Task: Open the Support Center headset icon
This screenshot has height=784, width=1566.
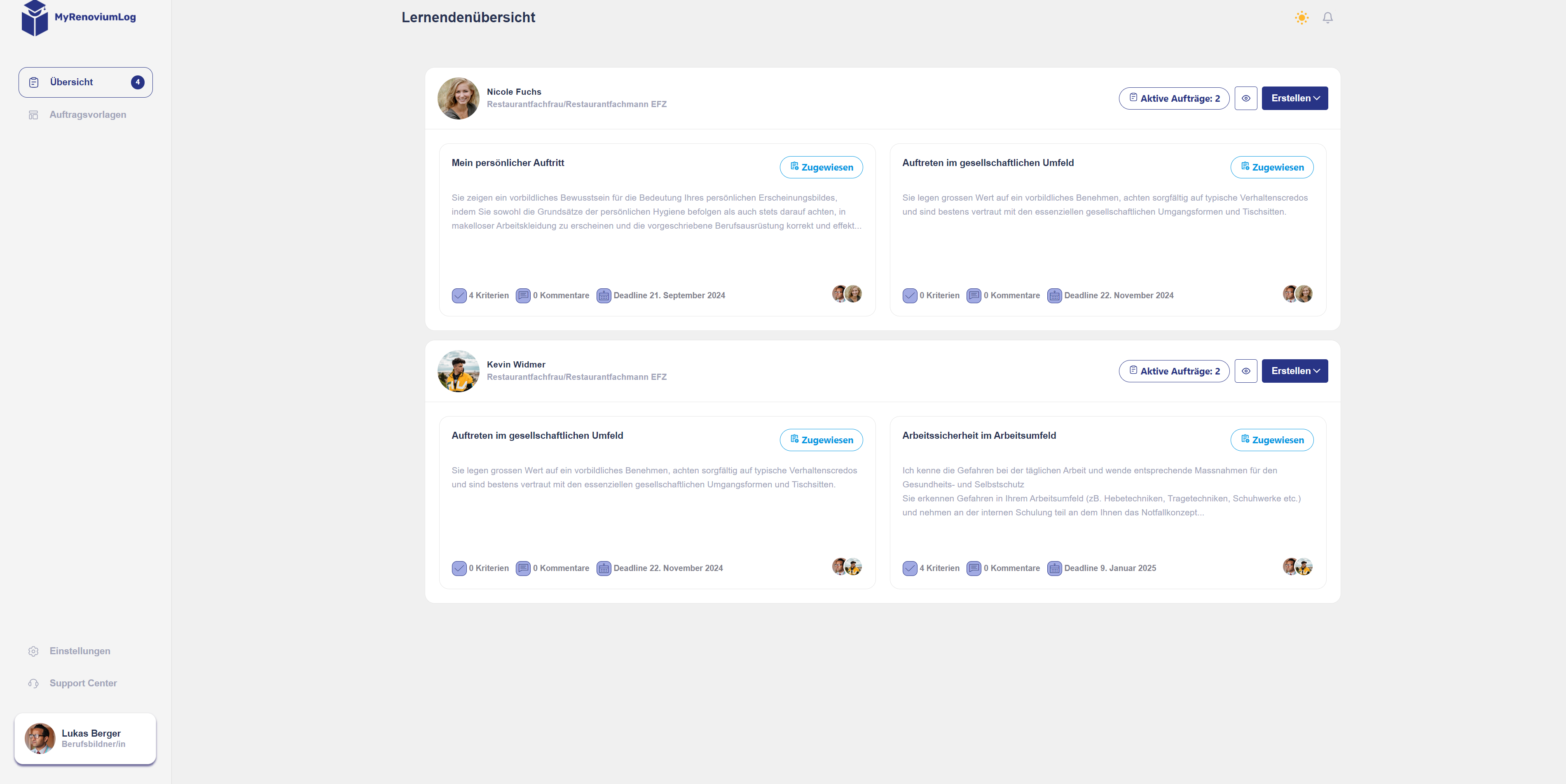Action: pyautogui.click(x=33, y=683)
